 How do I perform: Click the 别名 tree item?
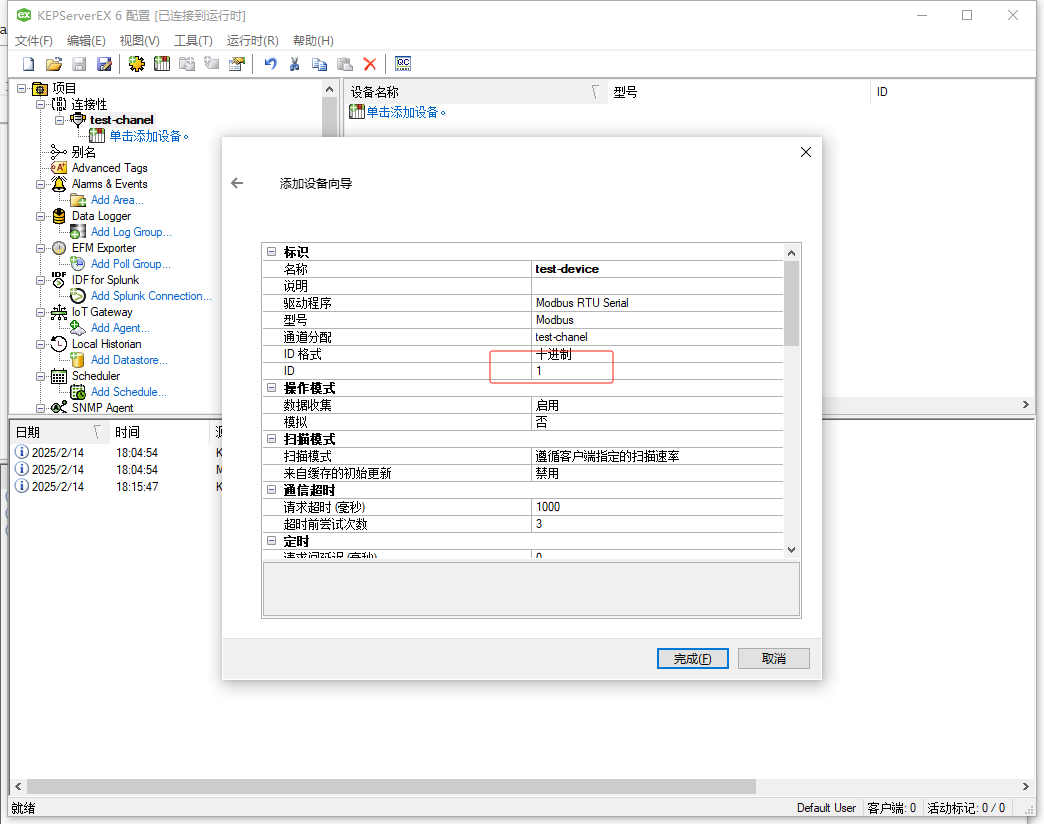coord(84,152)
